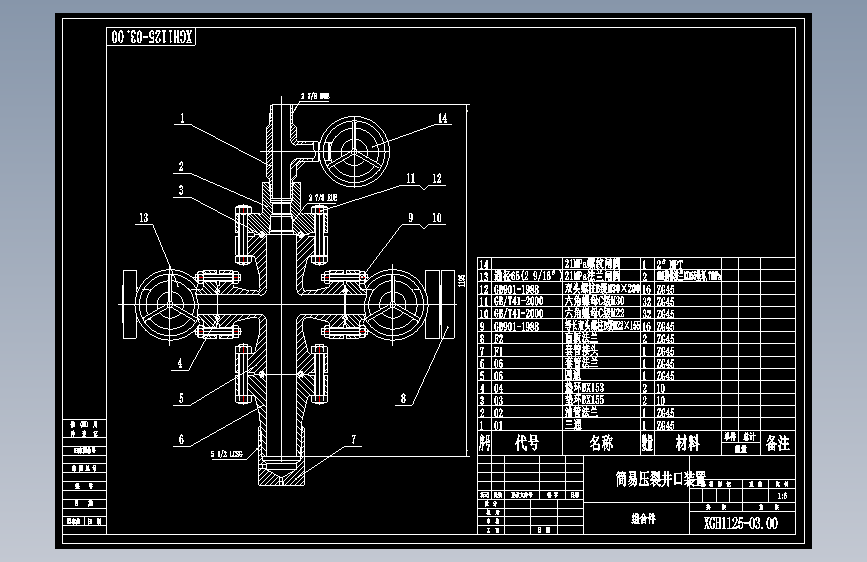
Task: Click material ZG45 in parts list row 1
Action: tap(666, 425)
